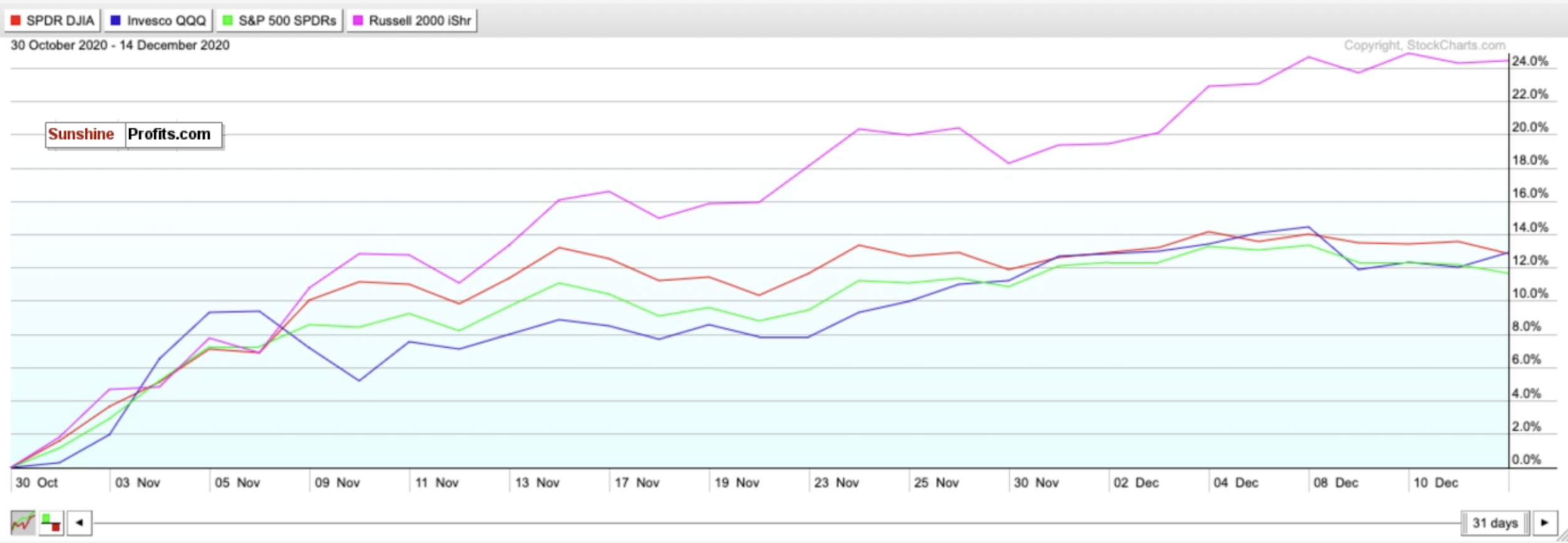1568x543 pixels.
Task: Click the 16.0% axis label
Action: tap(1530, 193)
